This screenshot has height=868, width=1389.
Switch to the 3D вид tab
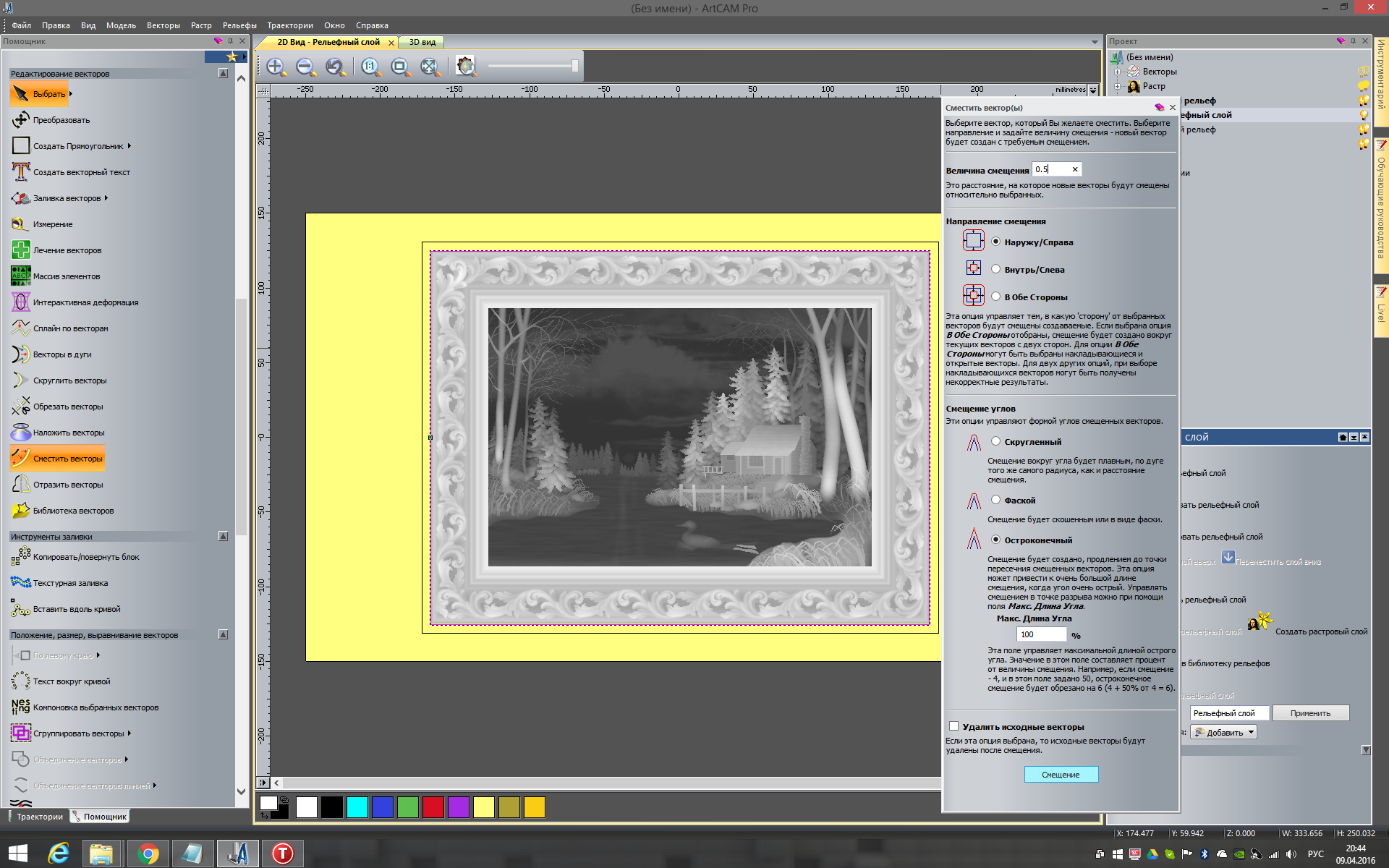(422, 42)
